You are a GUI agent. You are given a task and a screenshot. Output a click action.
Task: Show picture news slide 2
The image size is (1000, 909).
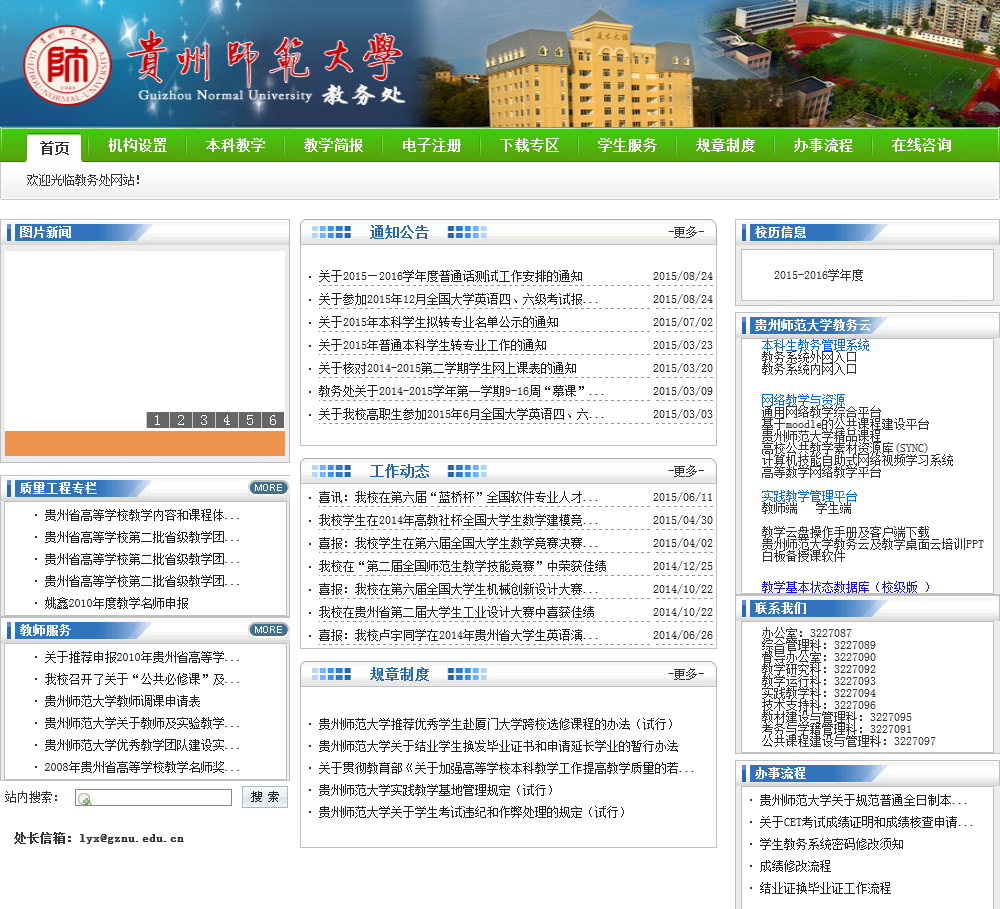point(180,420)
